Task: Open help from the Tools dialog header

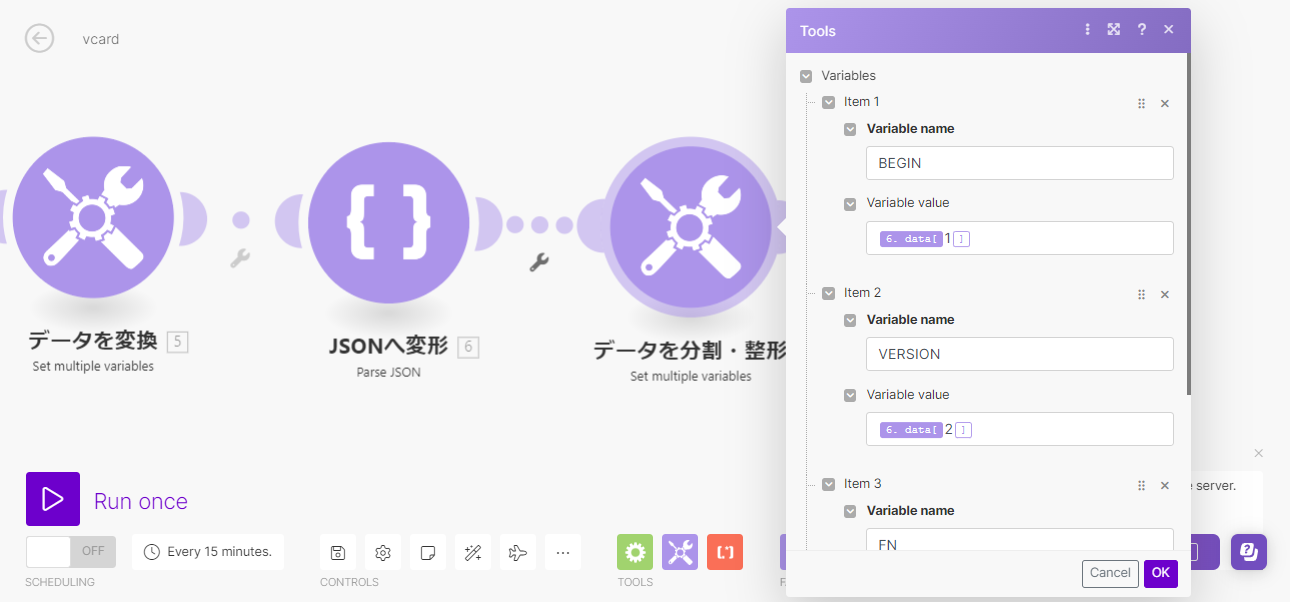Action: point(1141,30)
